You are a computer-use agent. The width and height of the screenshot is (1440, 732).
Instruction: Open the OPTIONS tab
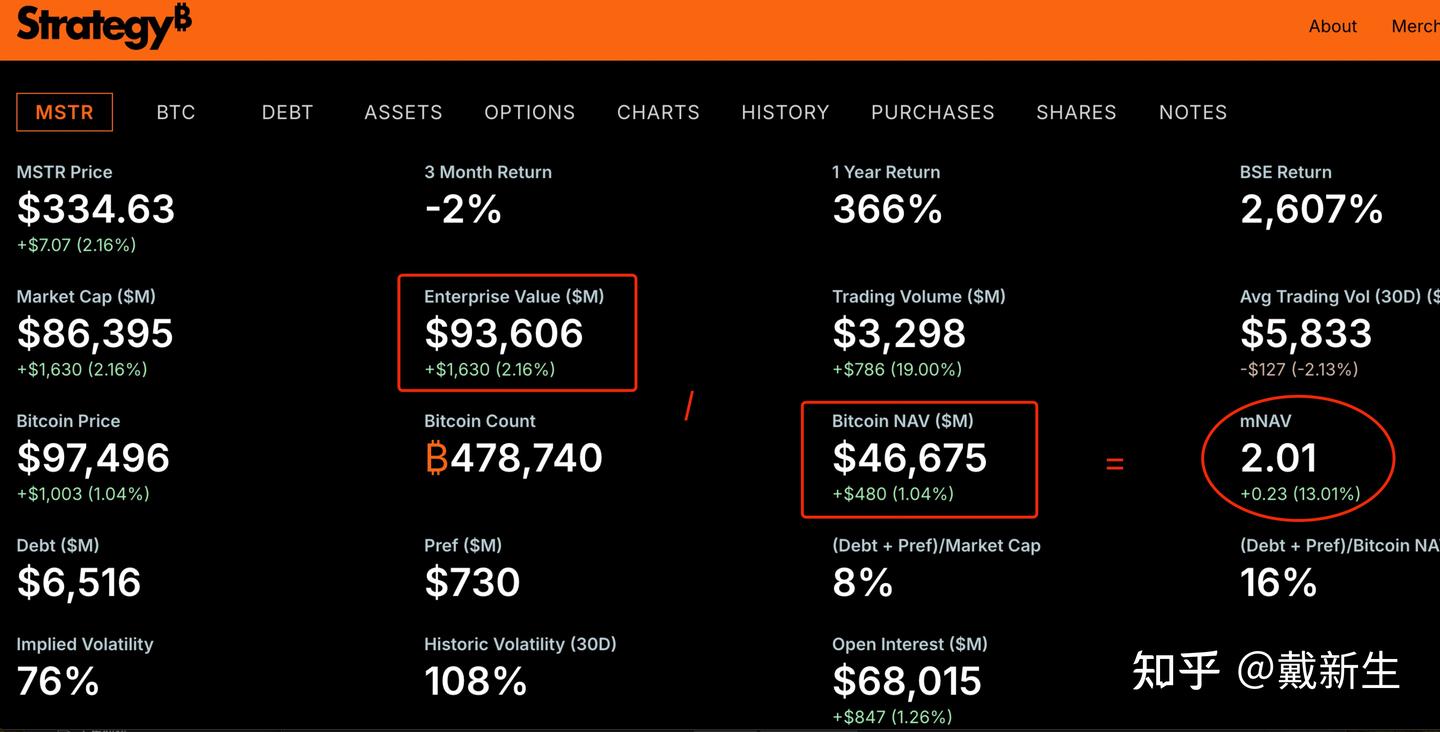529,112
